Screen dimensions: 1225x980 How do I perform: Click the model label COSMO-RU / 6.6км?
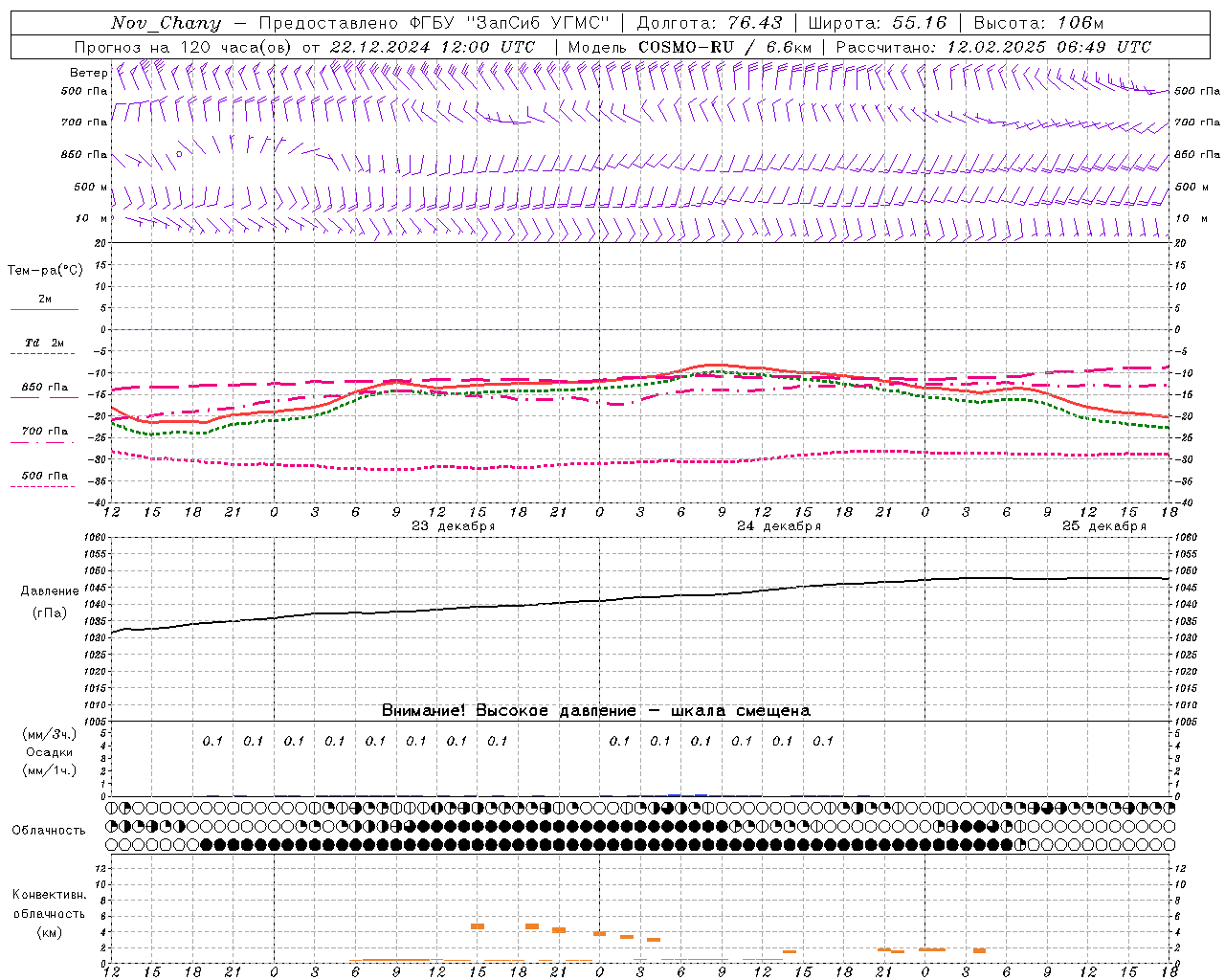pyautogui.click(x=724, y=47)
